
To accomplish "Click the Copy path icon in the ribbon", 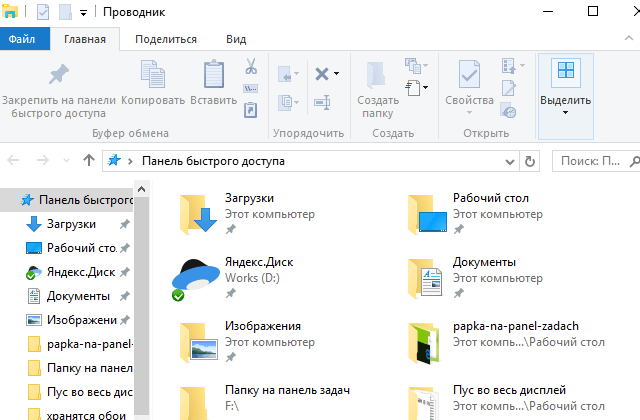I will [x=251, y=88].
